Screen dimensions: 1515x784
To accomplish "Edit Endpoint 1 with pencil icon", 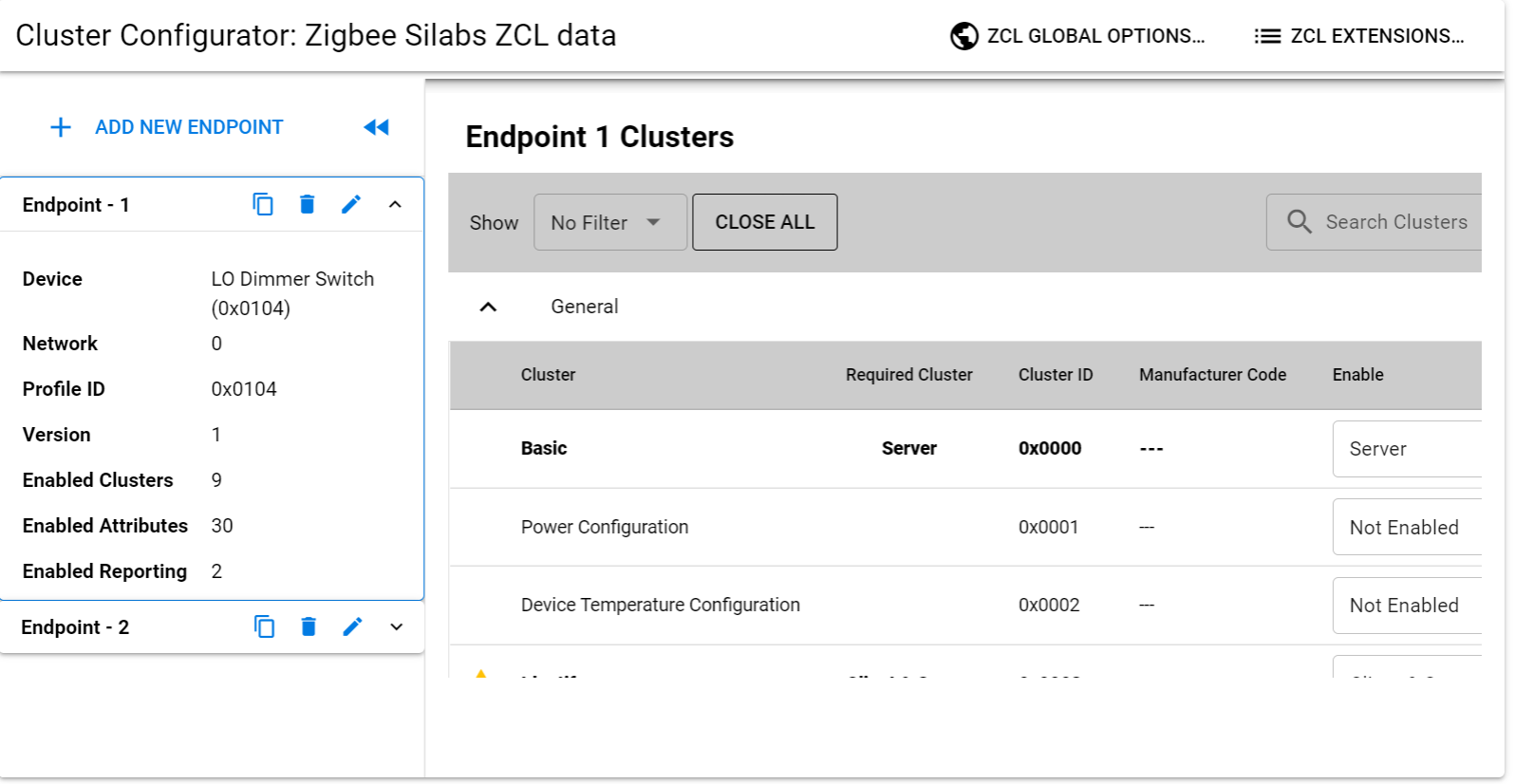I will (x=351, y=204).
